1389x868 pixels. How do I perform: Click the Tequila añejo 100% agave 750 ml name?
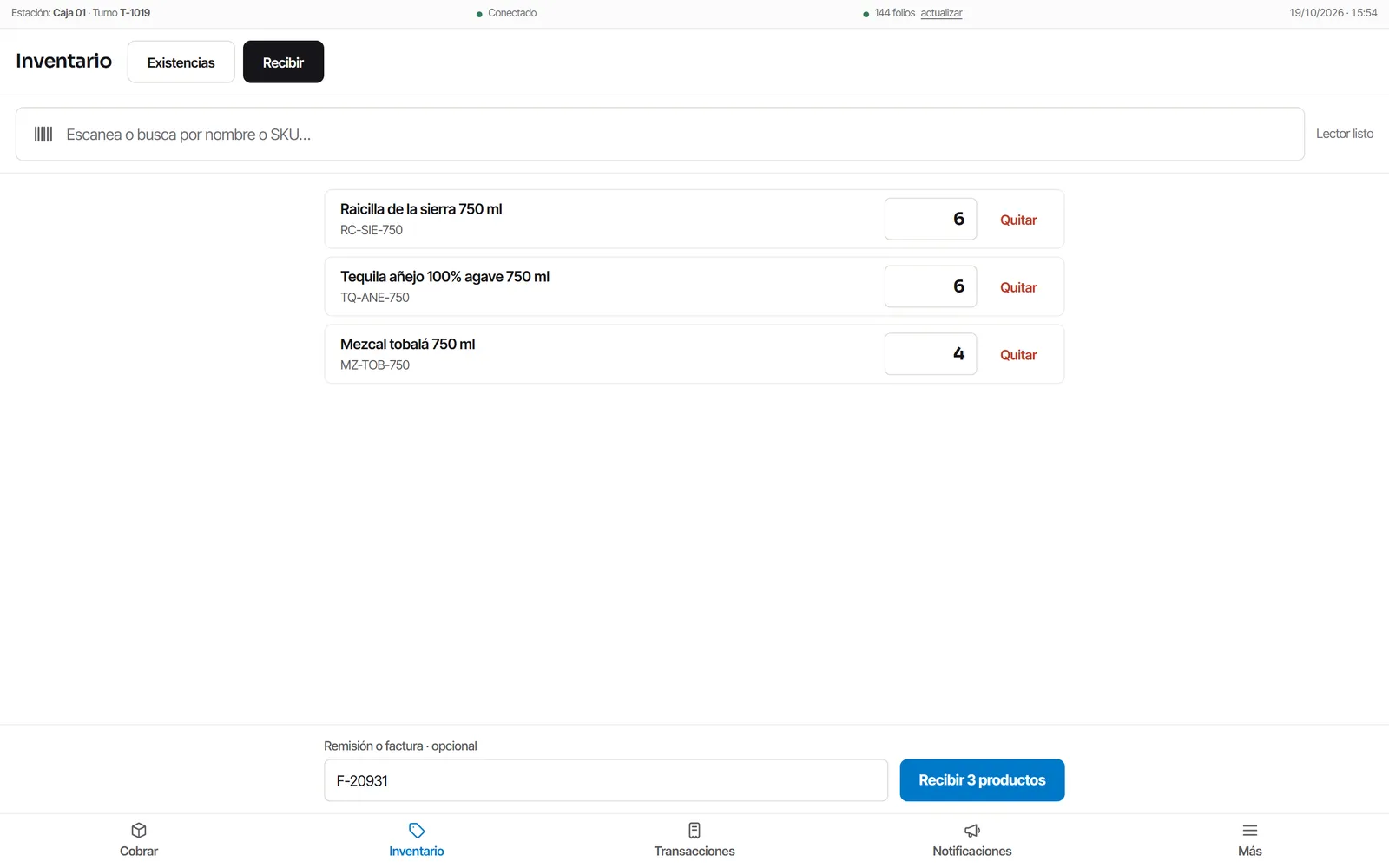pyautogui.click(x=444, y=277)
